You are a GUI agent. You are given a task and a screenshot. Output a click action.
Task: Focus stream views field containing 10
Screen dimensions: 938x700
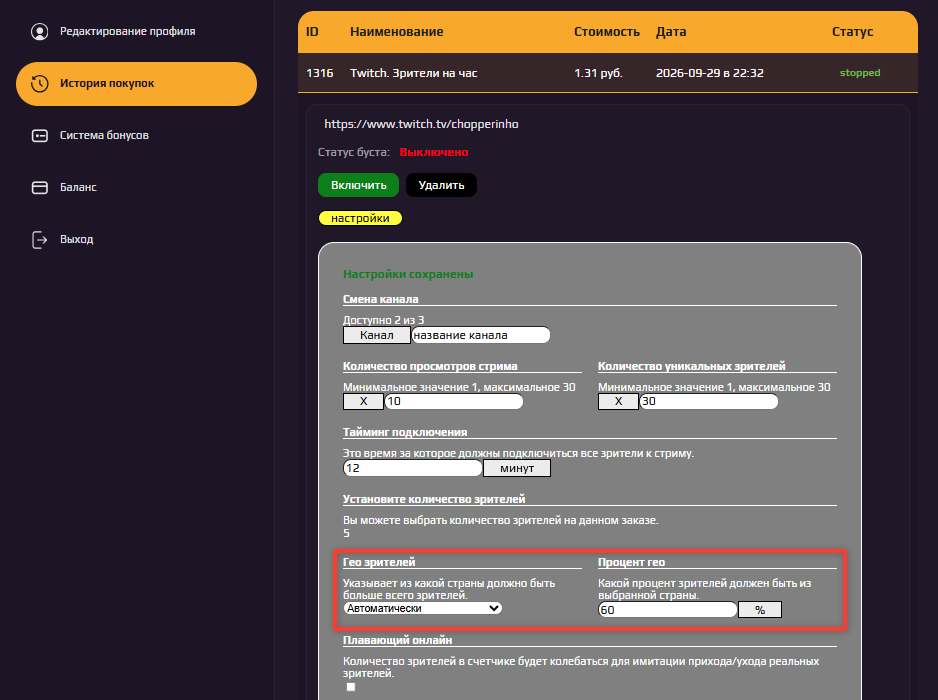point(454,401)
